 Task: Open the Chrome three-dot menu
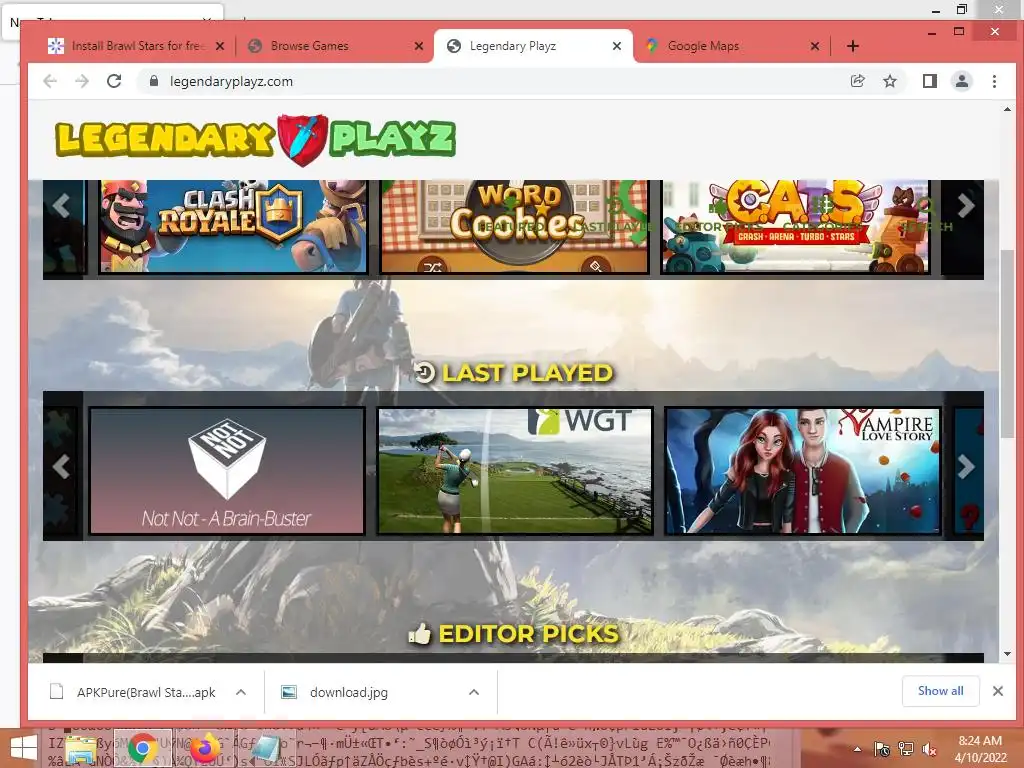click(994, 81)
